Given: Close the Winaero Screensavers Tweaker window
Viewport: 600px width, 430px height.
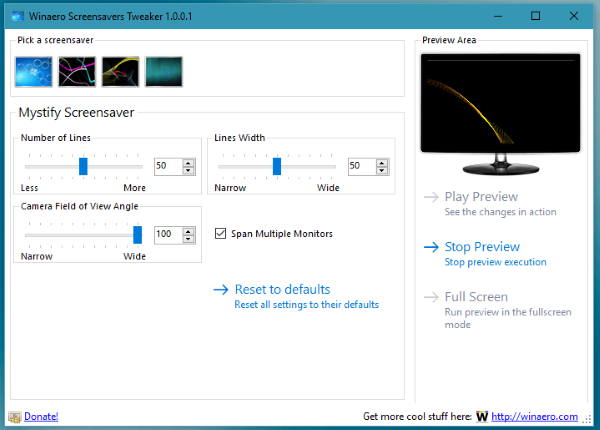Looking at the screenshot, I should 574,16.
